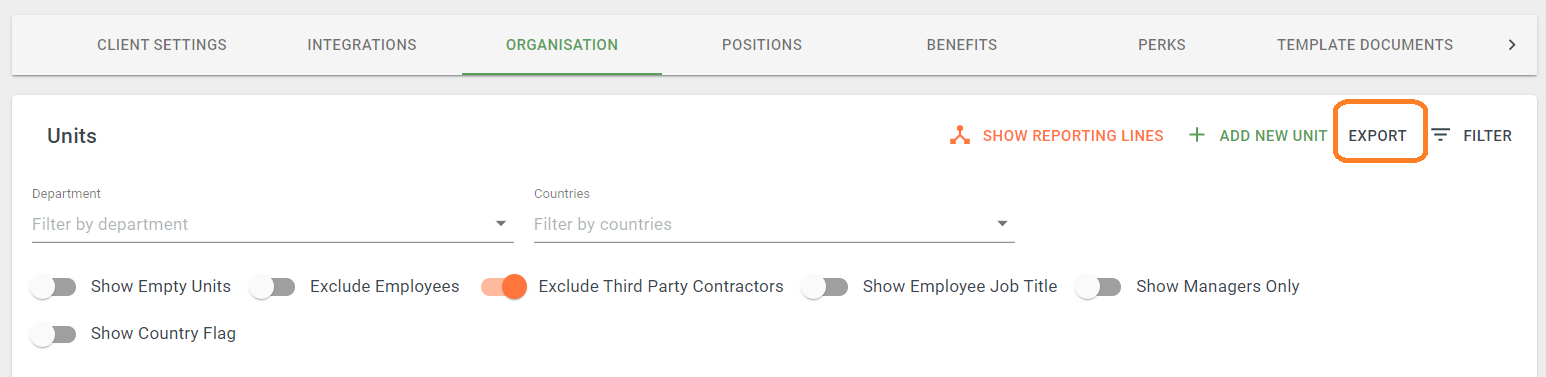
Task: Click the reporting lines hierarchy icon
Action: [960, 135]
